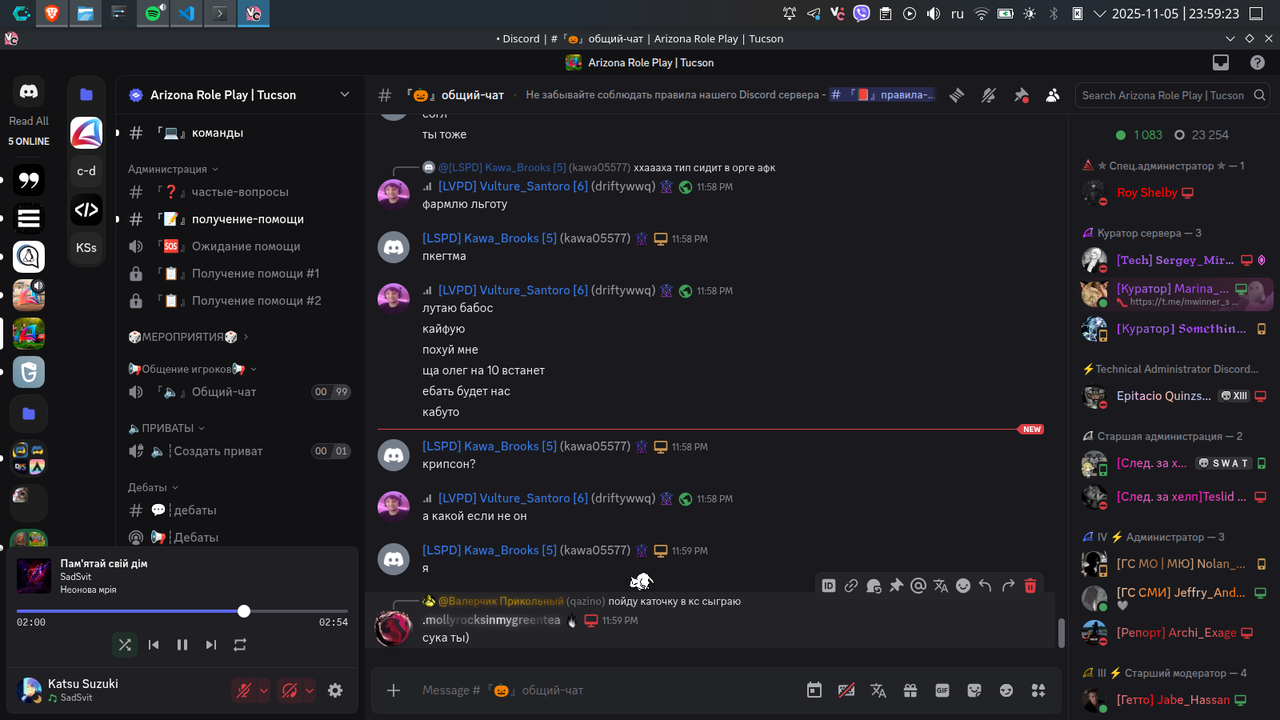
Task: Copy message ID from message hover toolbar
Action: (828, 586)
